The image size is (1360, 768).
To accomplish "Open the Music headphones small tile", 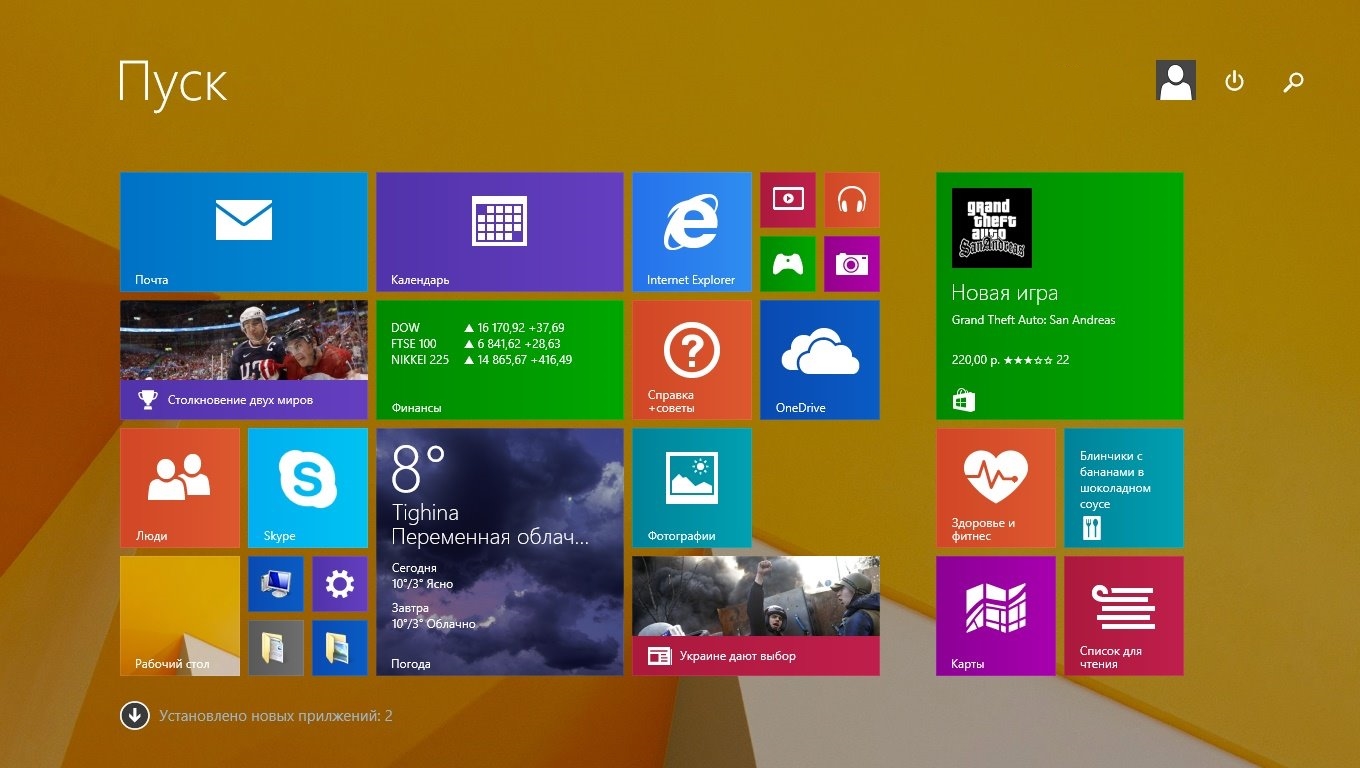I will [x=852, y=199].
